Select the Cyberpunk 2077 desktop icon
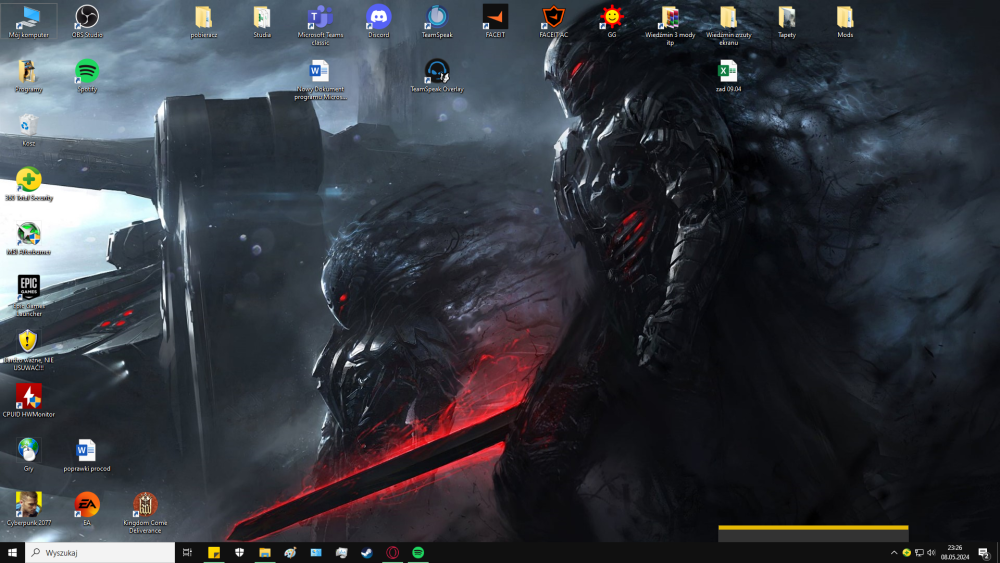 pyautogui.click(x=29, y=504)
